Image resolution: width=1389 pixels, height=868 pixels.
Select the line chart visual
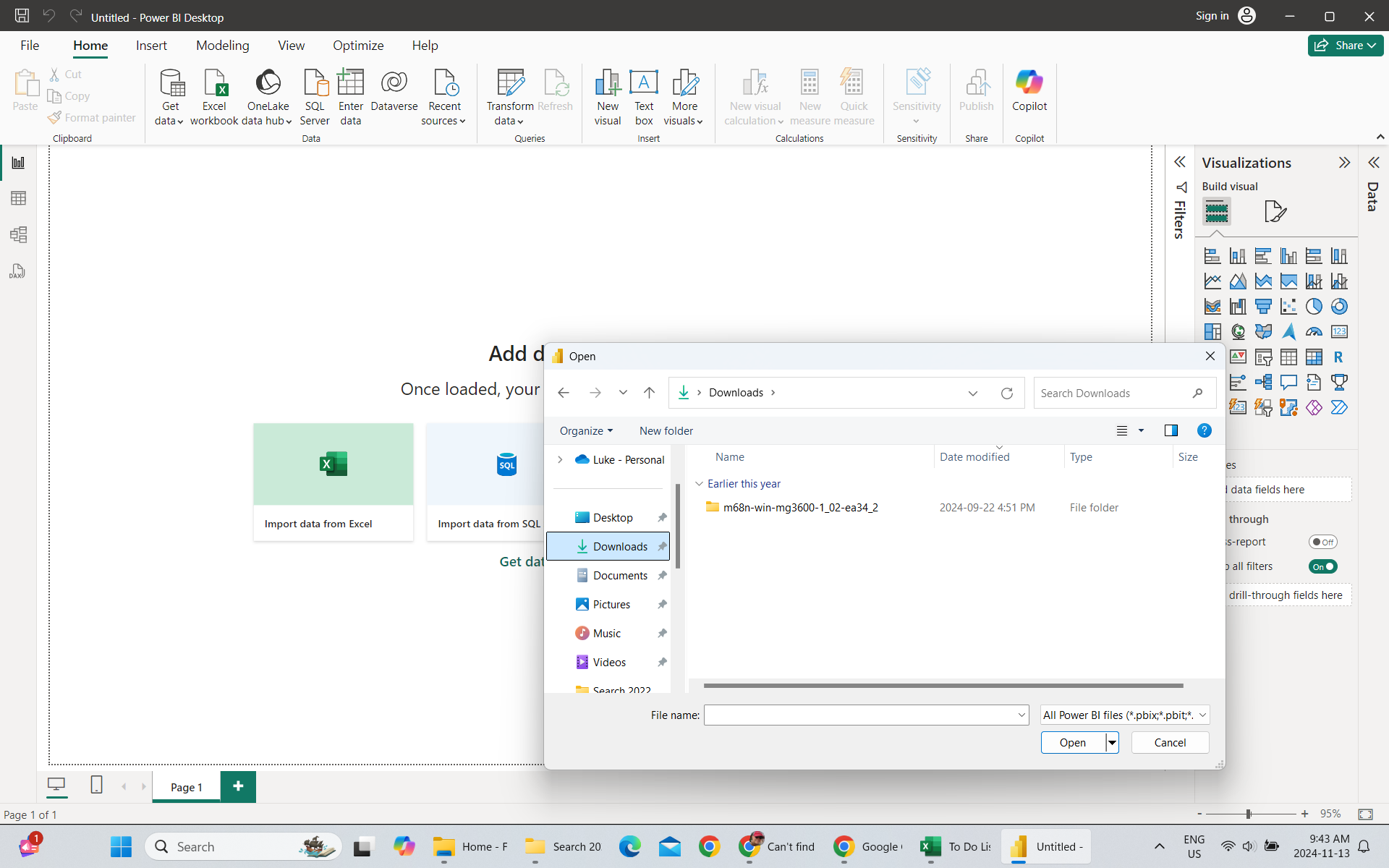click(x=1212, y=281)
